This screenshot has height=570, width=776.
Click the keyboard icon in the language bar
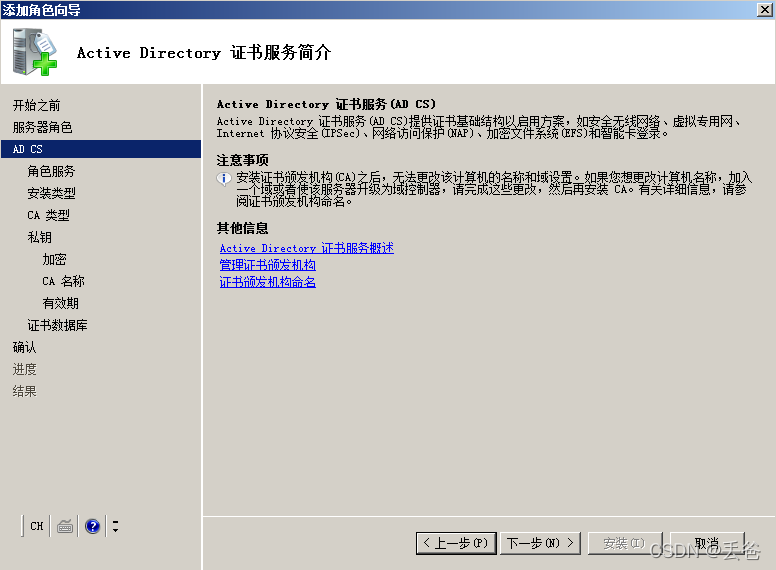(x=65, y=526)
